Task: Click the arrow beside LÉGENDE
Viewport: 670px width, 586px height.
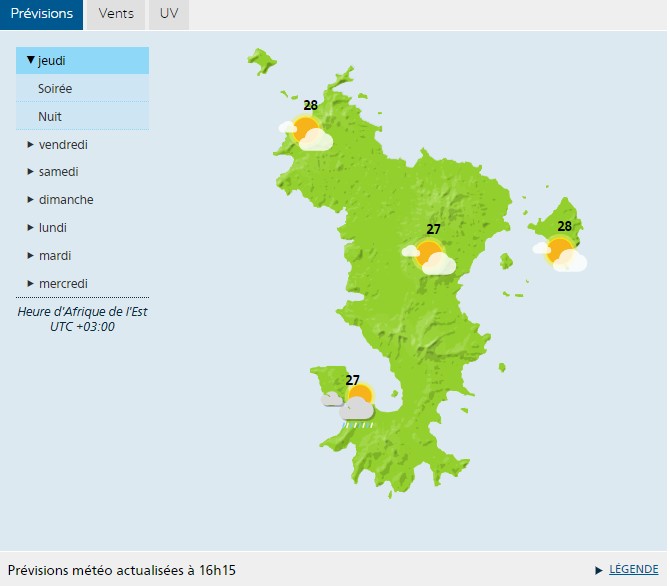Action: [x=599, y=570]
